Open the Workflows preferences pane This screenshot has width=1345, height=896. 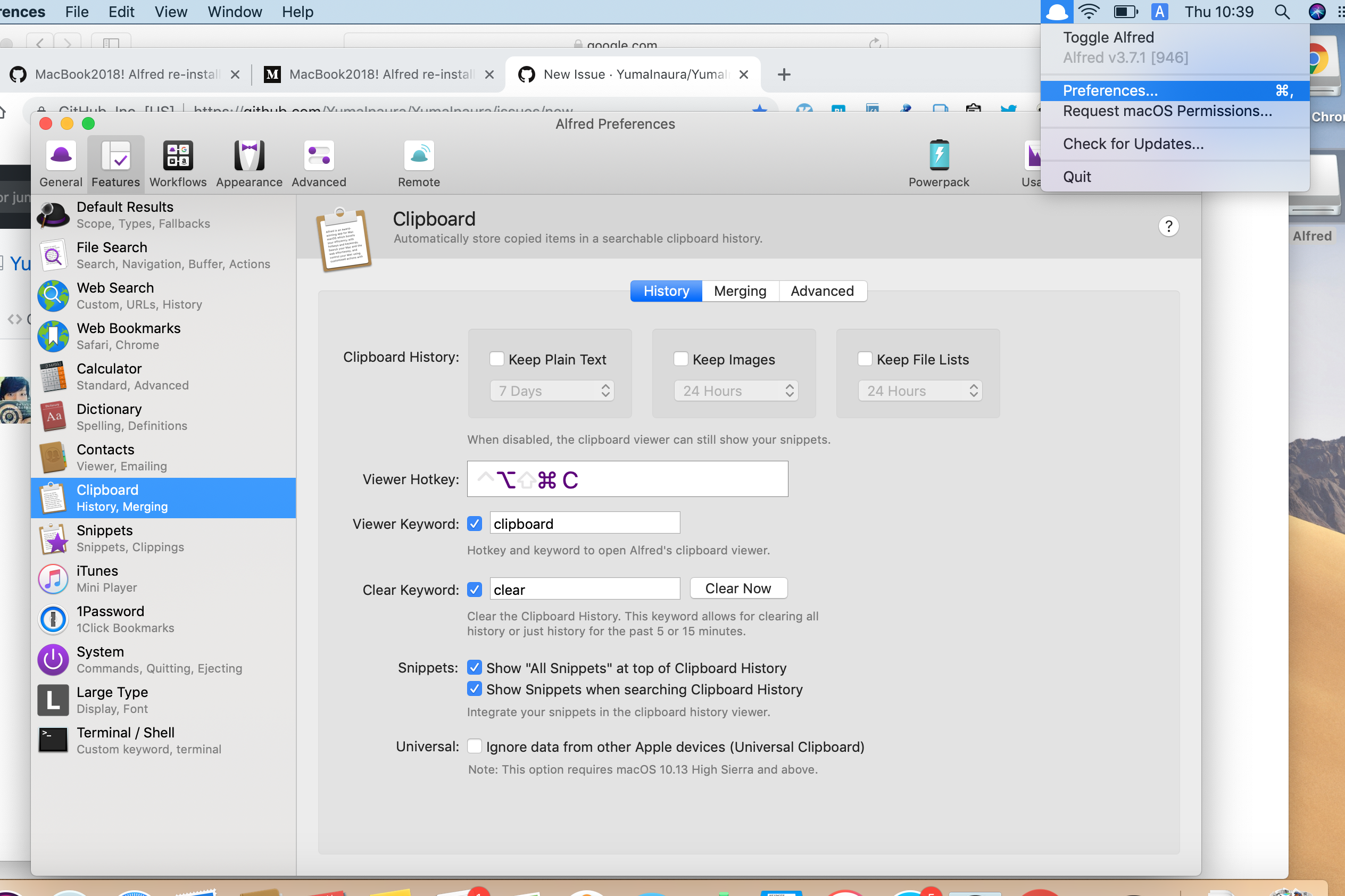[178, 164]
